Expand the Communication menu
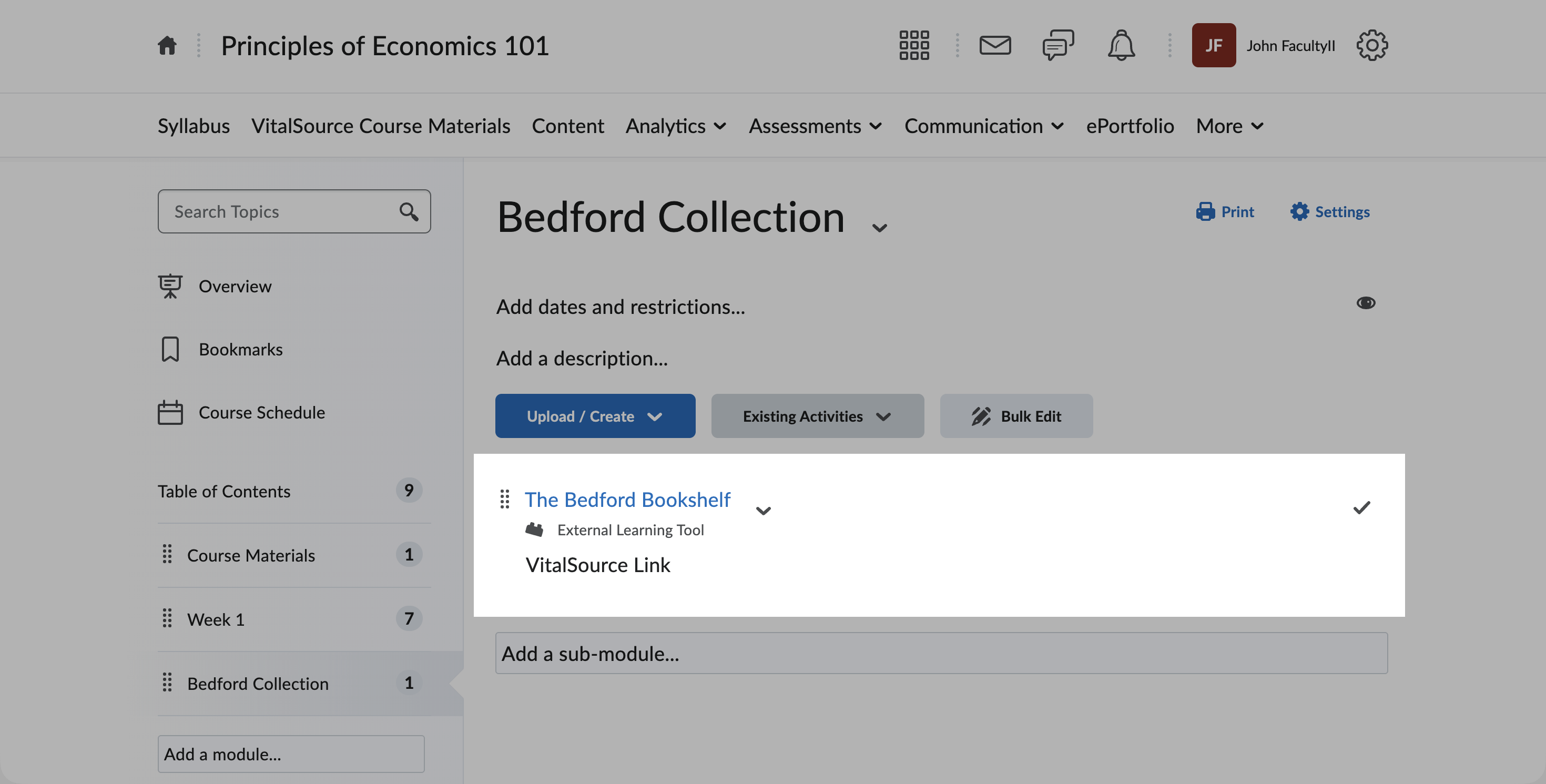This screenshot has width=1546, height=784. coord(985,126)
